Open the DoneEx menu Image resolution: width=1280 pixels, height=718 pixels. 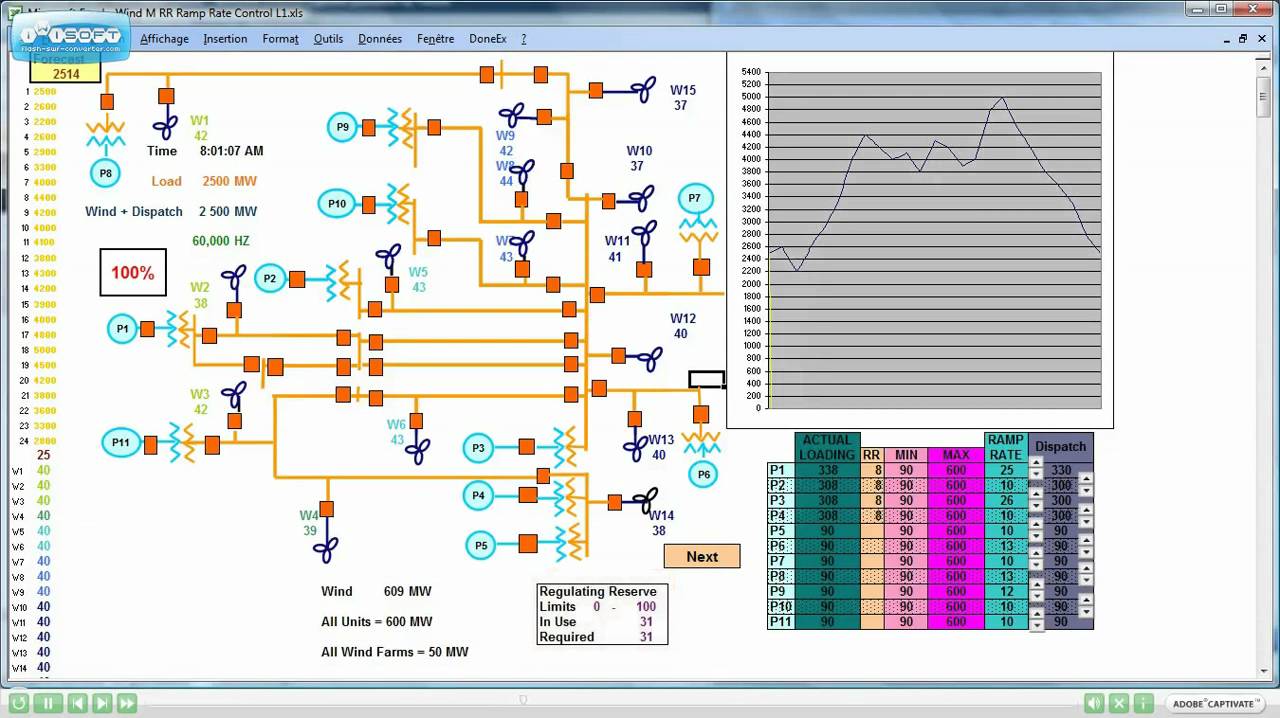point(488,39)
